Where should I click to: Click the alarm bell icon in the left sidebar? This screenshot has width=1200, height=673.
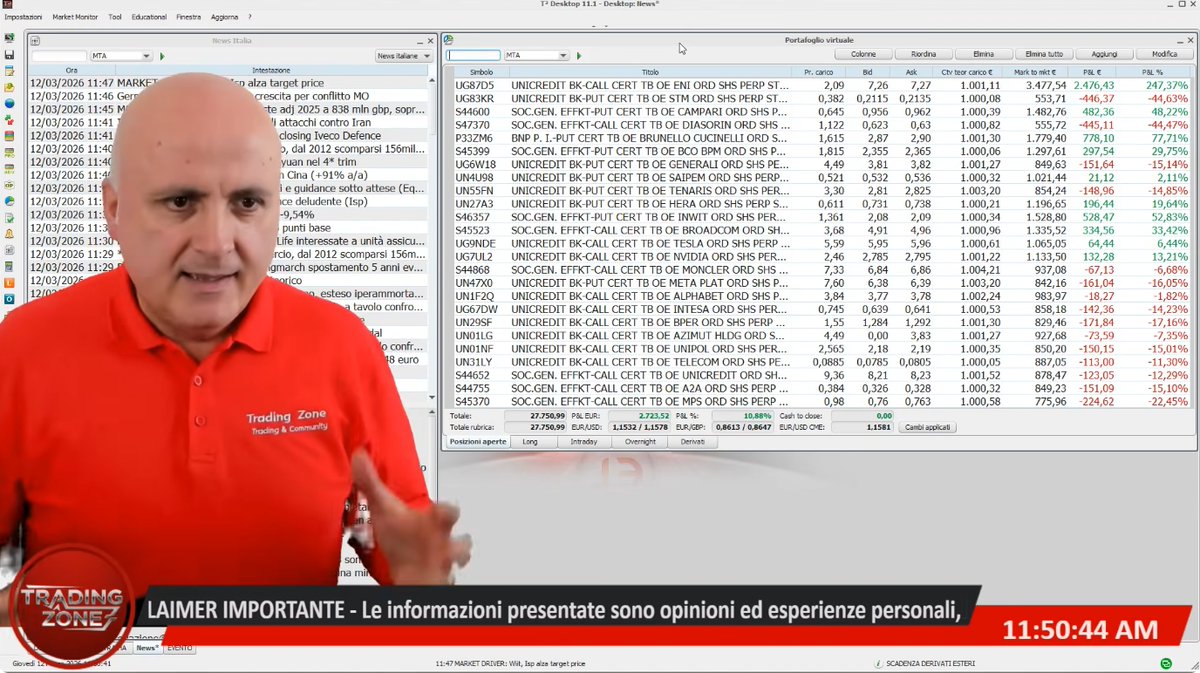8,235
